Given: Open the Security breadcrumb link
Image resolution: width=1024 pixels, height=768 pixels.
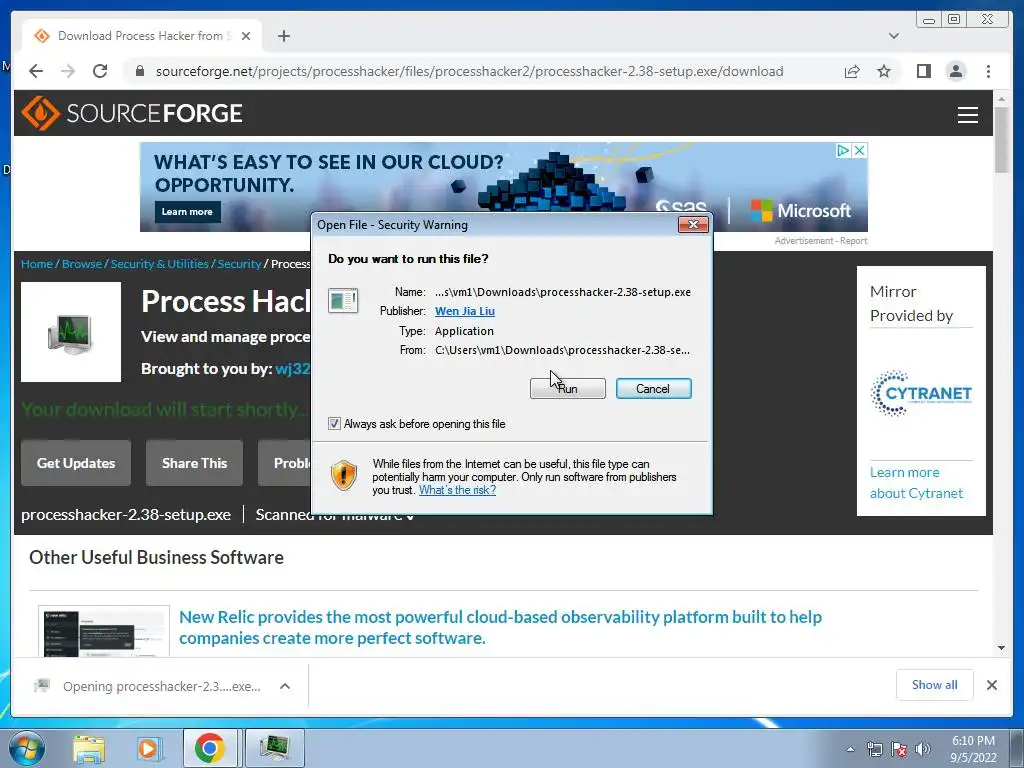Looking at the screenshot, I should point(239,264).
